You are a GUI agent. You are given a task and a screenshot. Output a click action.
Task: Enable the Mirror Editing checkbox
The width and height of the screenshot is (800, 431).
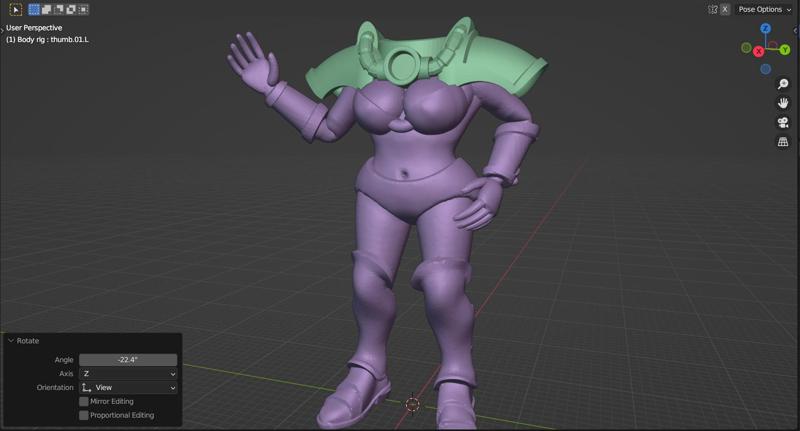(84, 401)
